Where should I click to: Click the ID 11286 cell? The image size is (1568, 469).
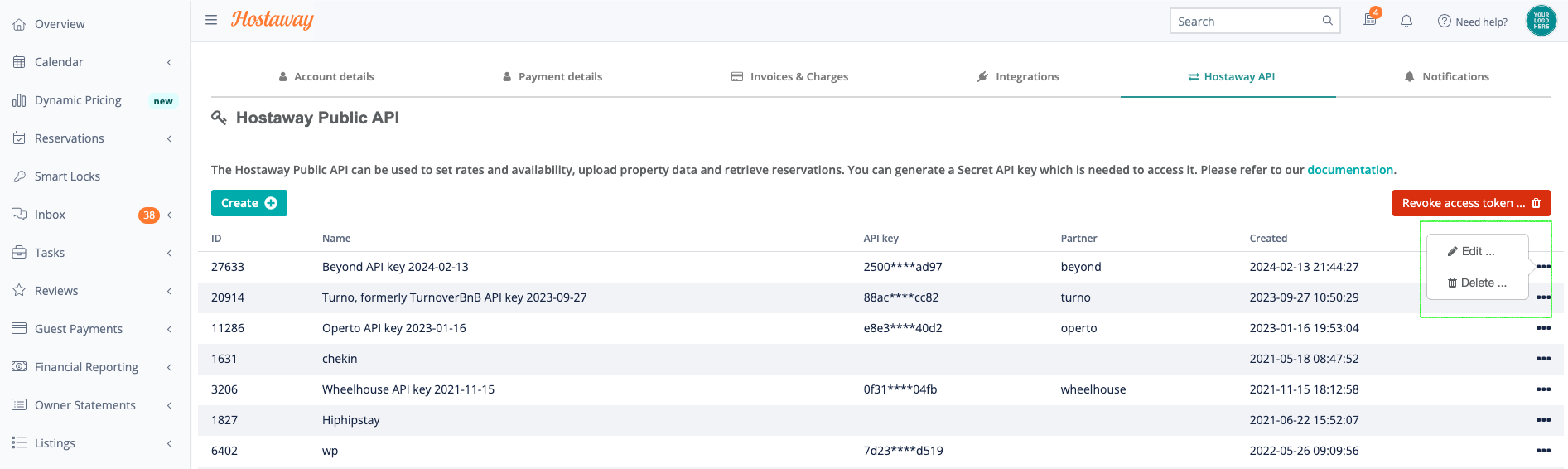click(228, 328)
